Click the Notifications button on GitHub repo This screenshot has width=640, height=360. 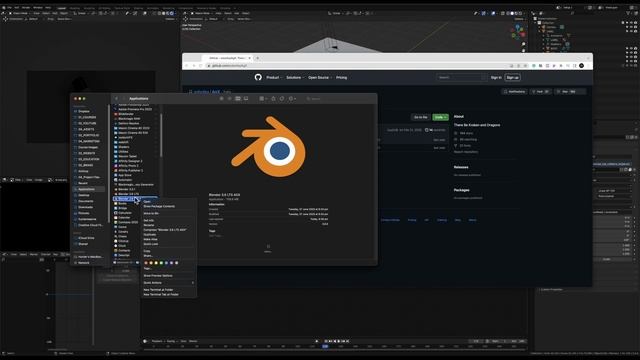[514, 91]
